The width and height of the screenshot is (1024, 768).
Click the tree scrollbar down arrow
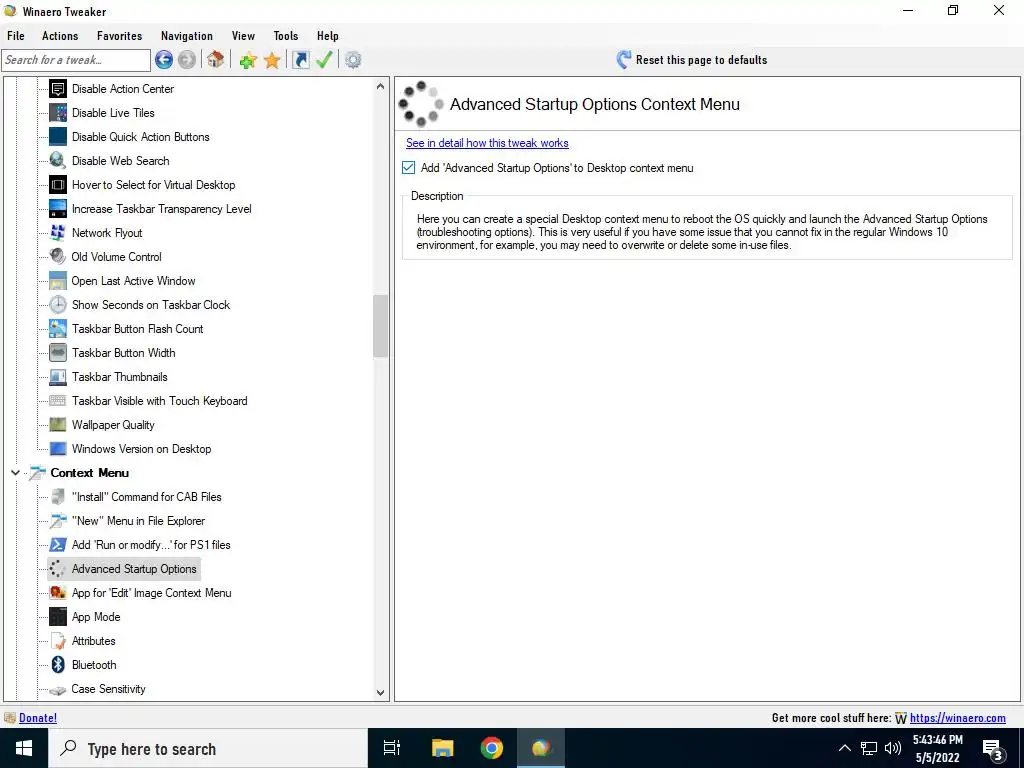tap(381, 693)
